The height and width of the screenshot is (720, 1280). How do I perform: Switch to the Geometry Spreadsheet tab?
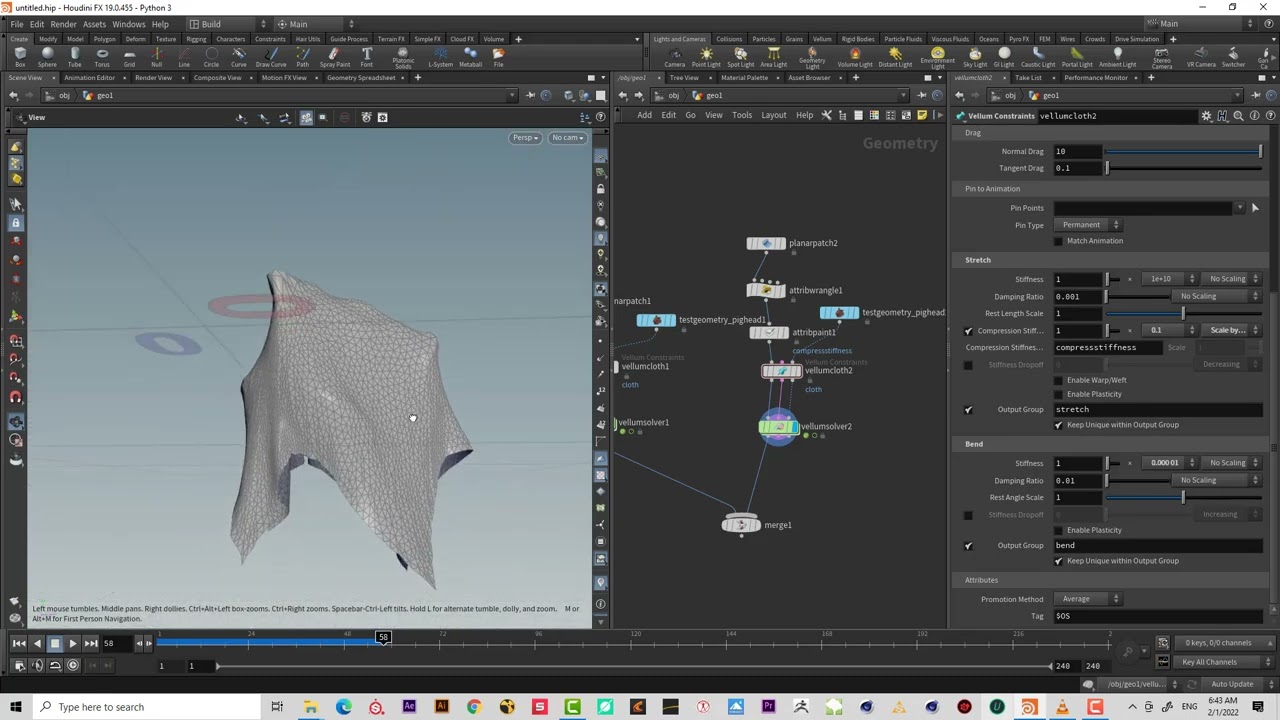coord(361,78)
